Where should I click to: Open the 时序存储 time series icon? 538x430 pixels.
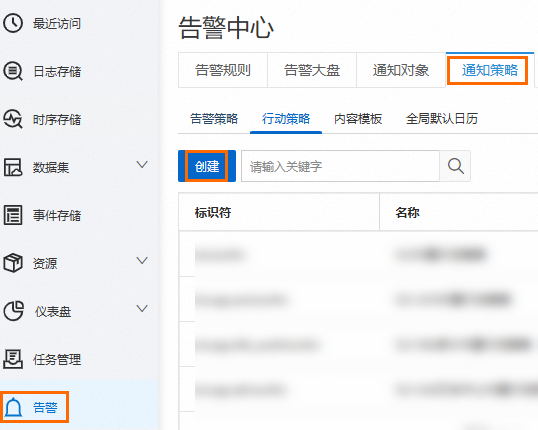pyautogui.click(x=13, y=119)
